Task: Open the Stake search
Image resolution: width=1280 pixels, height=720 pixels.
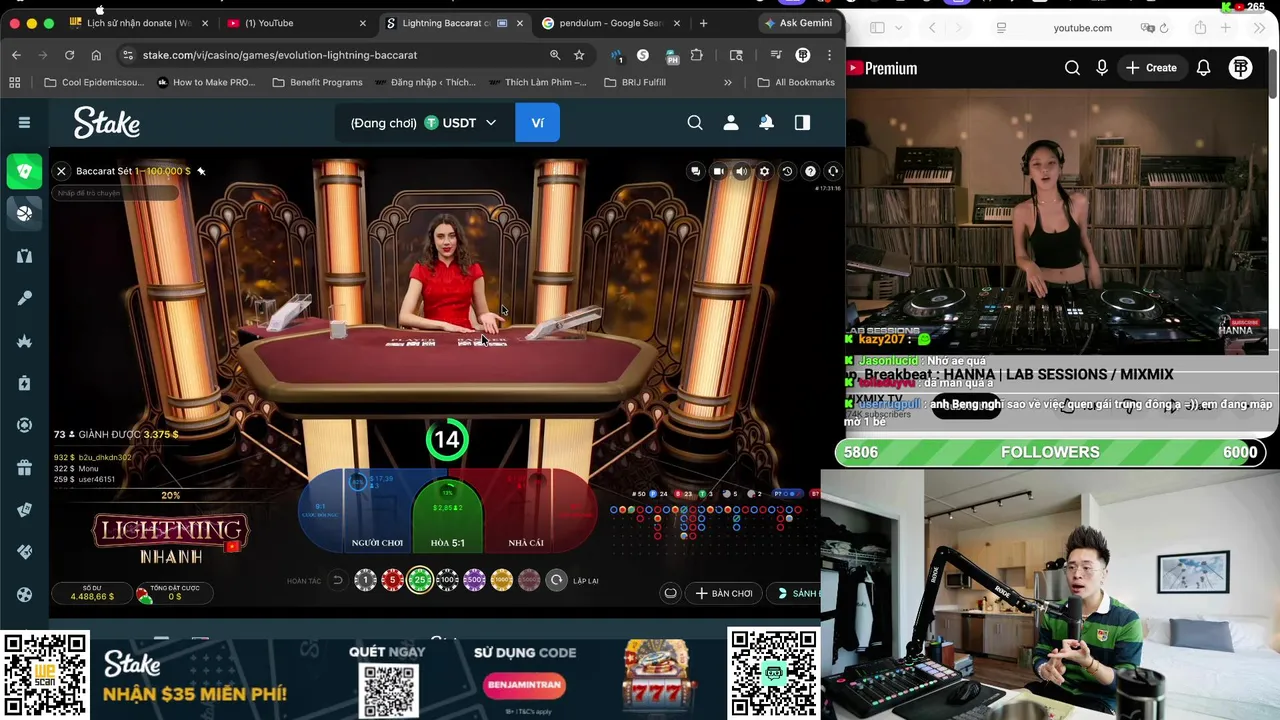Action: pyautogui.click(x=695, y=123)
